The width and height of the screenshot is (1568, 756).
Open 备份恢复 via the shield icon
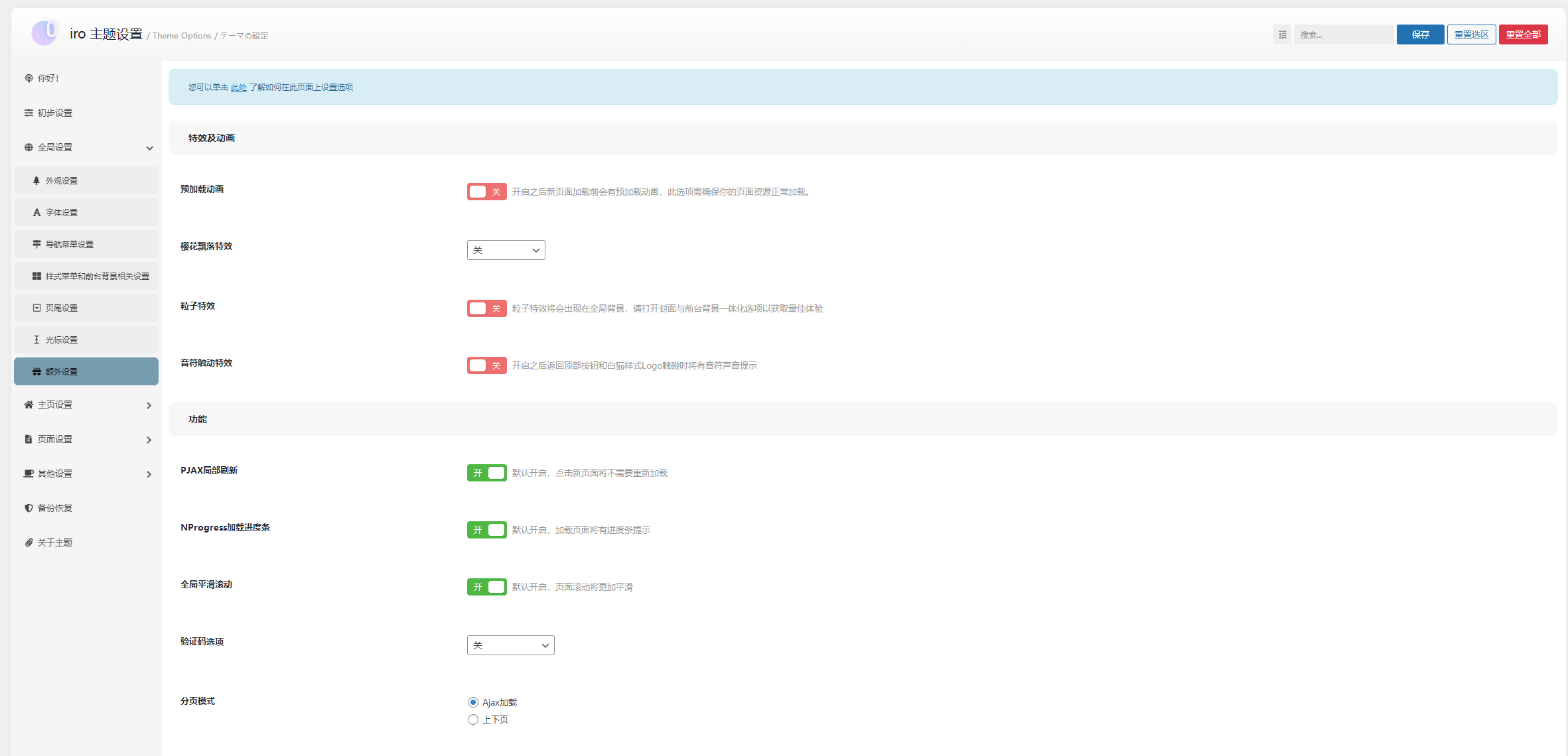tap(29, 508)
